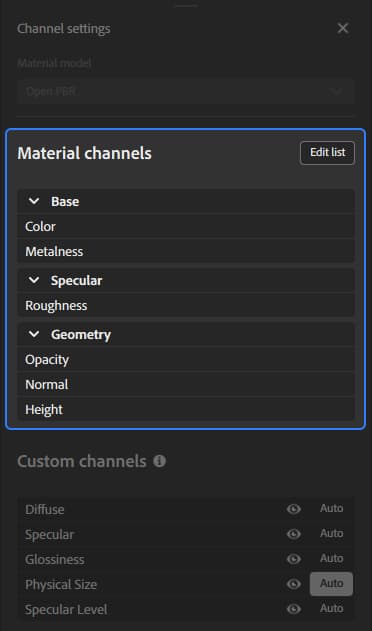372x631 pixels.
Task: Open Auto format for Glossiness
Action: pyautogui.click(x=331, y=558)
